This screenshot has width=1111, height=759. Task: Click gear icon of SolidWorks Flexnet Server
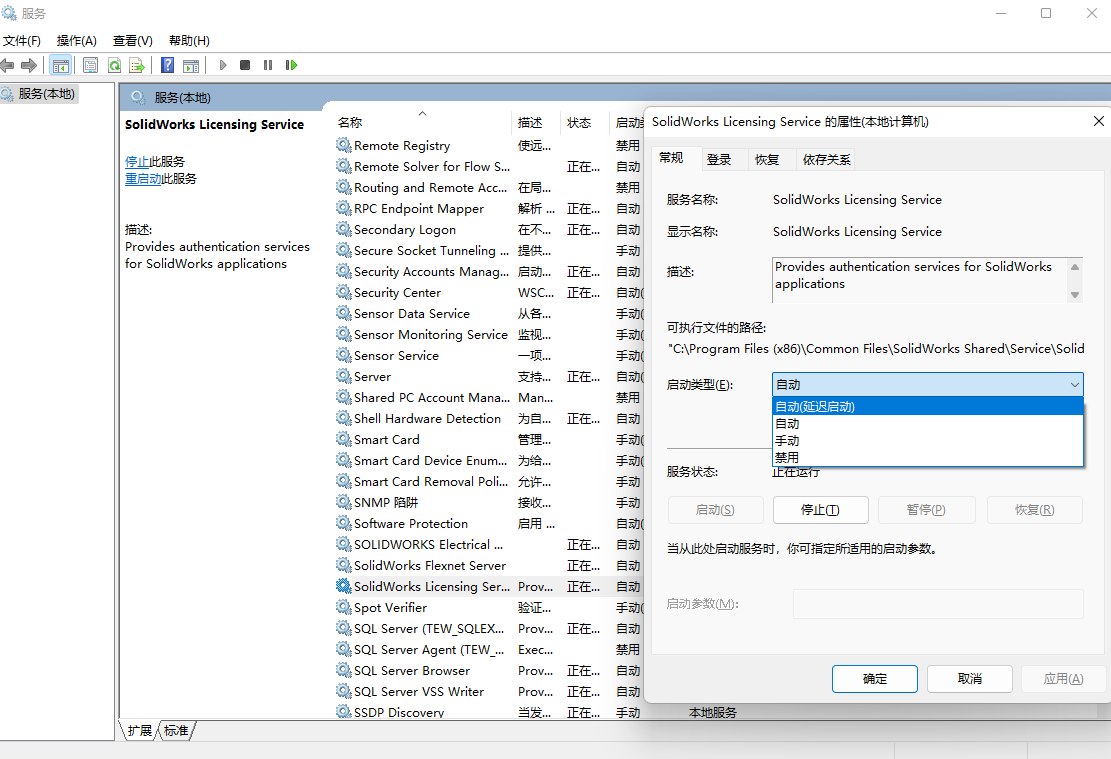(344, 566)
